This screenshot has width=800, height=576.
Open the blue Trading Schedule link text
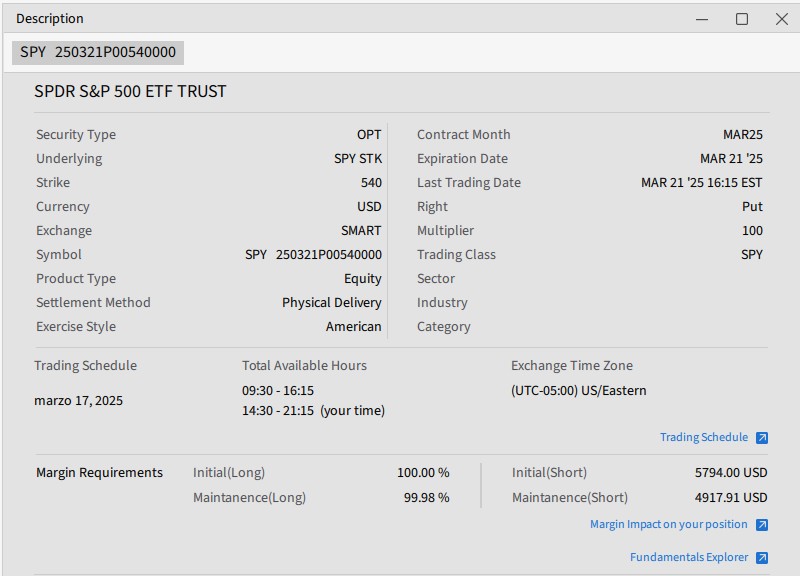click(x=703, y=438)
